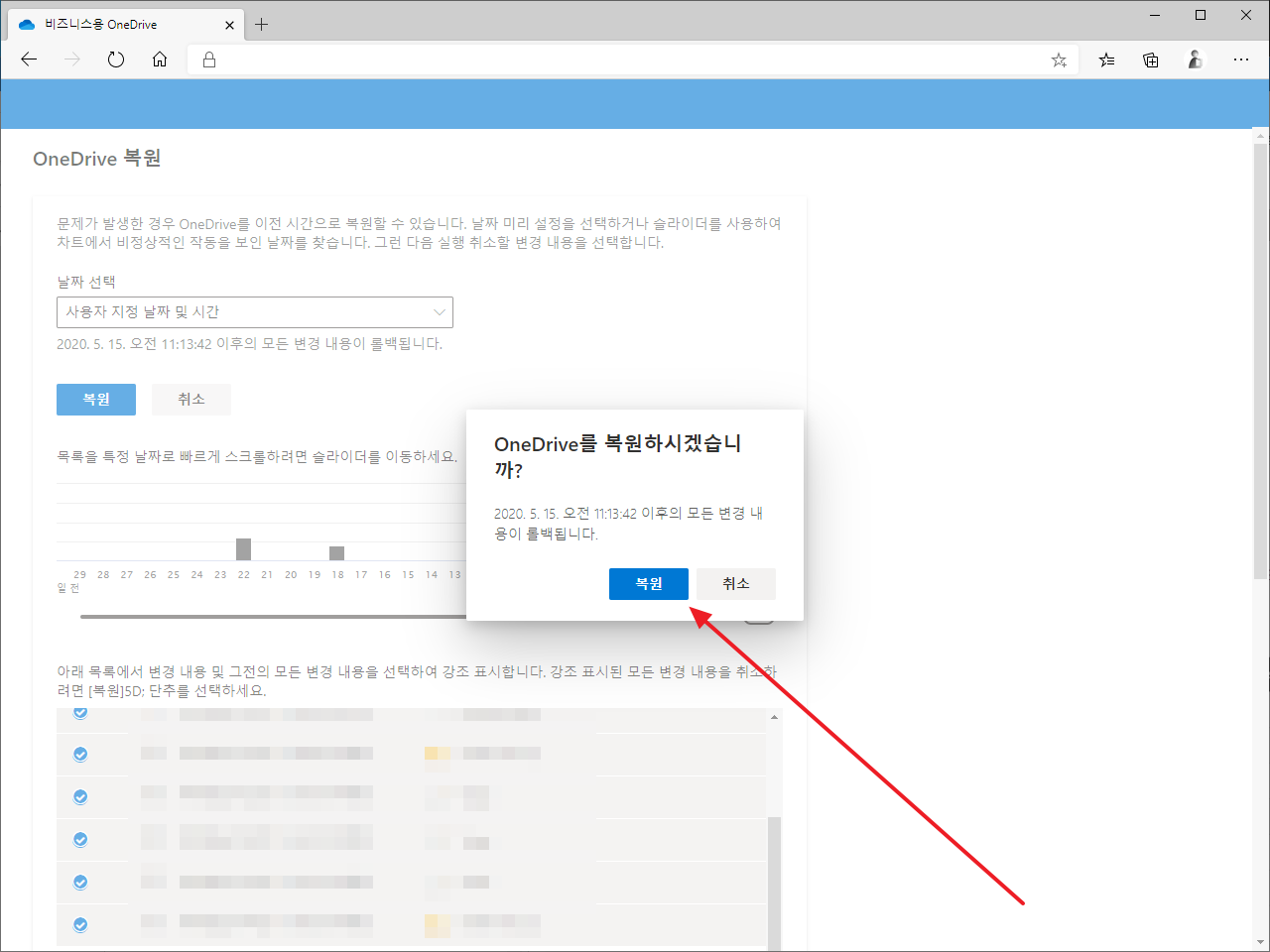Click page scrollbar down arrow
1270x952 pixels.
1260,943
